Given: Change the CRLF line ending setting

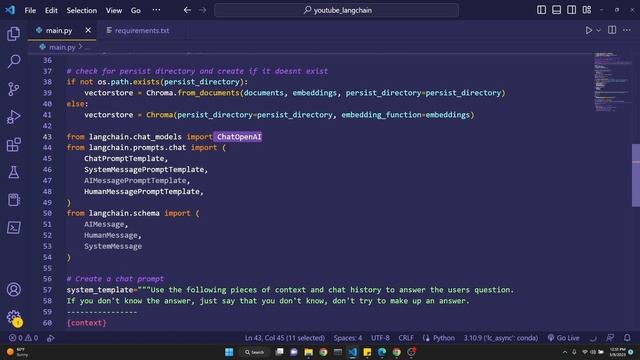Looking at the screenshot, I should tap(406, 338).
